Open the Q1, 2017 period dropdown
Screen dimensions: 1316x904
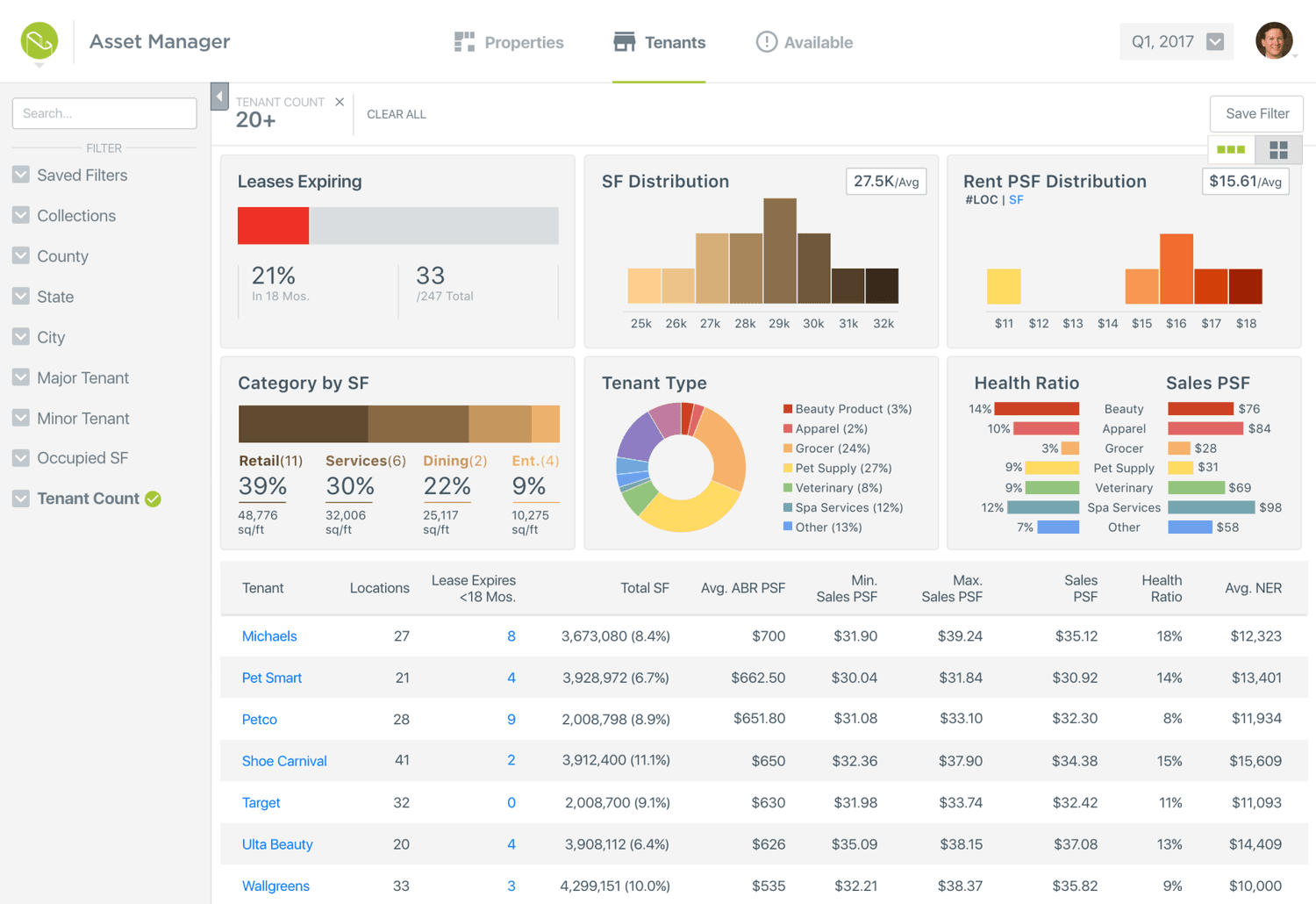coord(1177,41)
